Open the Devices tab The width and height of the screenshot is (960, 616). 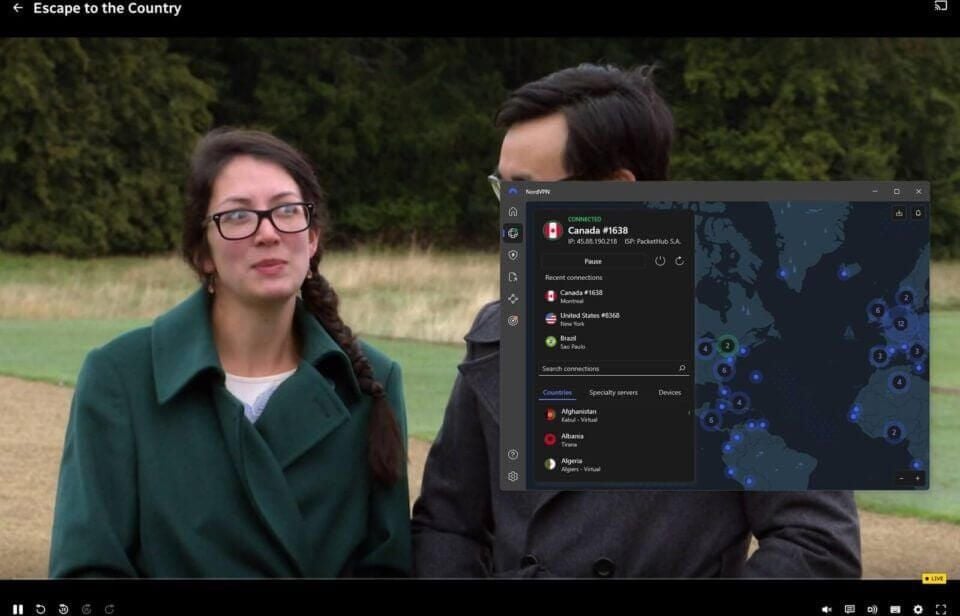tap(669, 393)
